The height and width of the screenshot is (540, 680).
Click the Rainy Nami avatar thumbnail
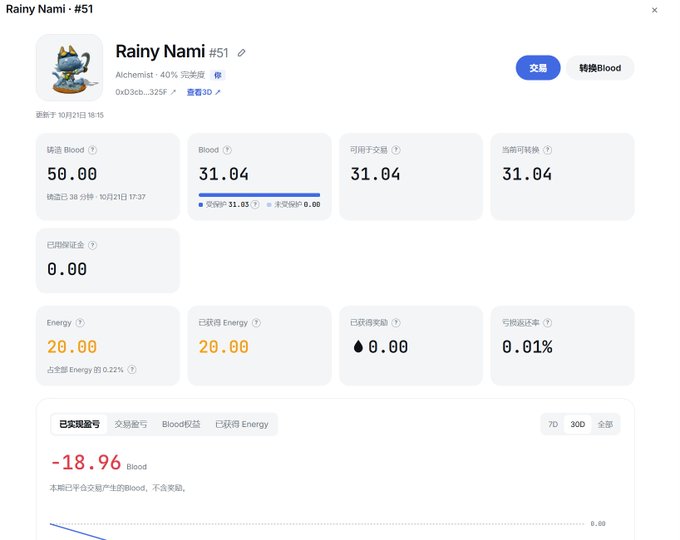(x=69, y=68)
